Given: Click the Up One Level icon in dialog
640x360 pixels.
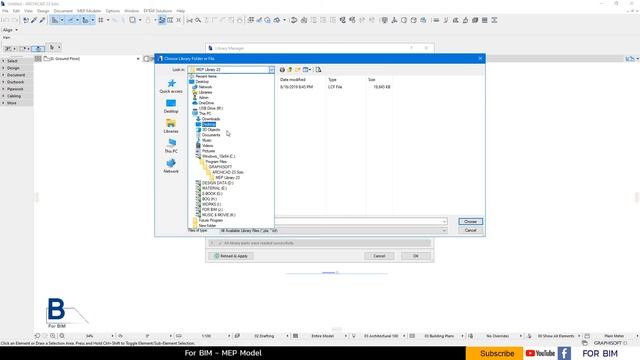Looking at the screenshot, I should coord(290,70).
